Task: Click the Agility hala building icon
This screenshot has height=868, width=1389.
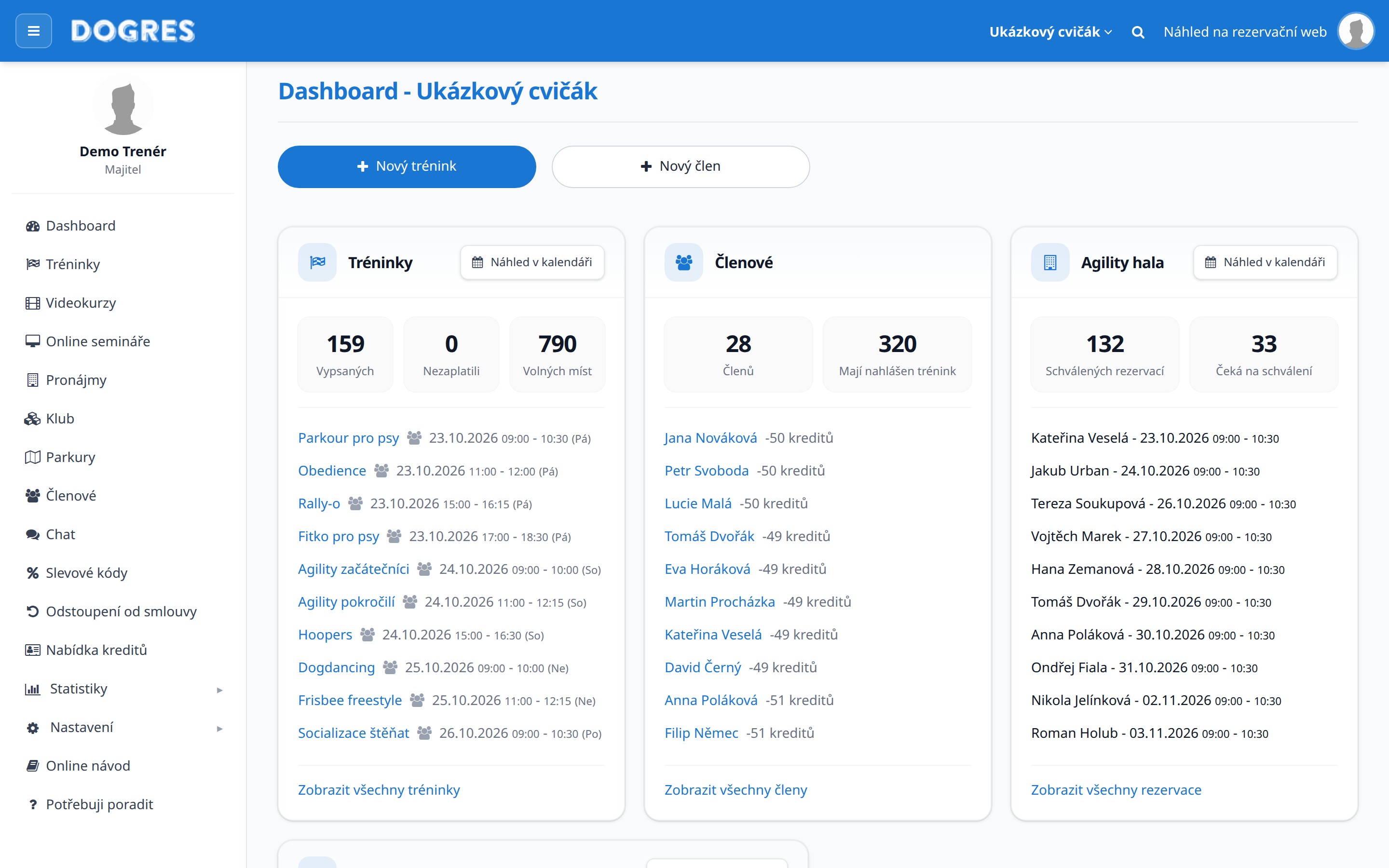Action: (x=1050, y=262)
